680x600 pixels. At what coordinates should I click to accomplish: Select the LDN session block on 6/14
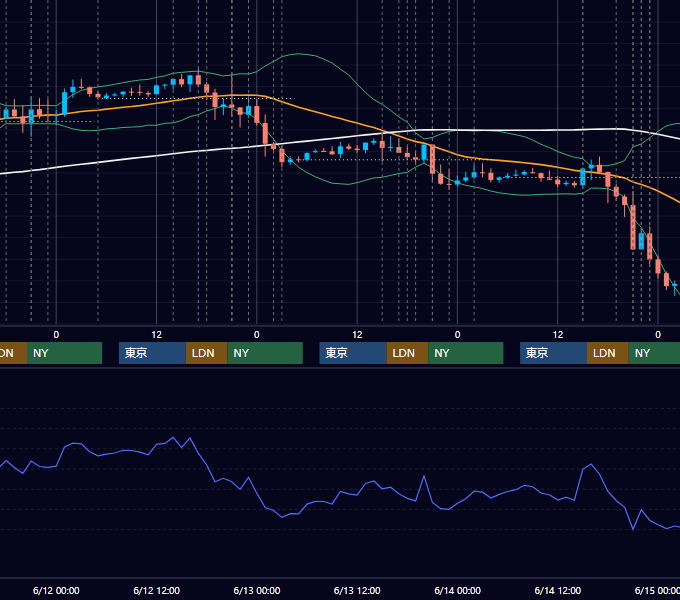tap(608, 353)
